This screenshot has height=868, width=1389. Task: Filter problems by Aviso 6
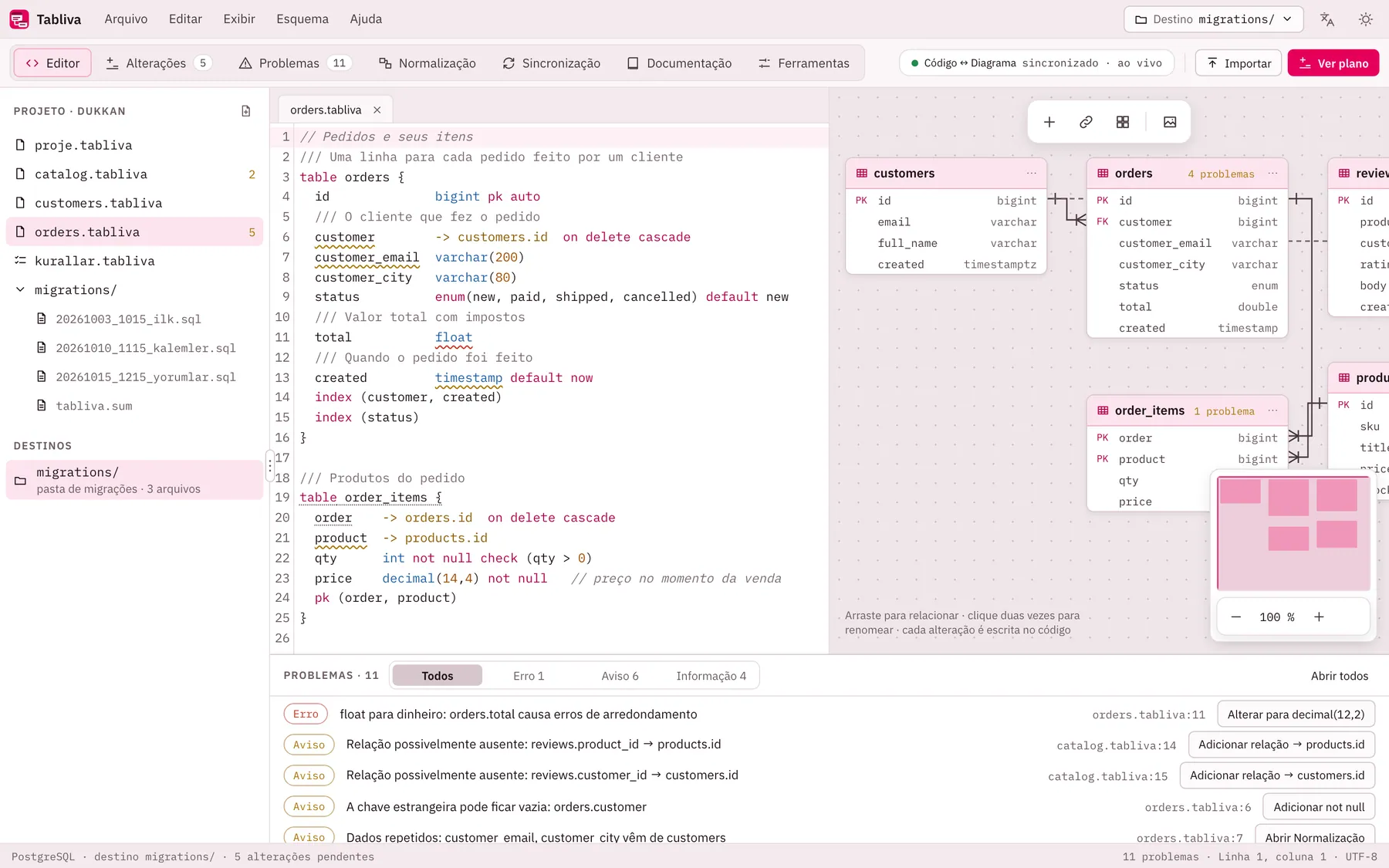coord(620,676)
